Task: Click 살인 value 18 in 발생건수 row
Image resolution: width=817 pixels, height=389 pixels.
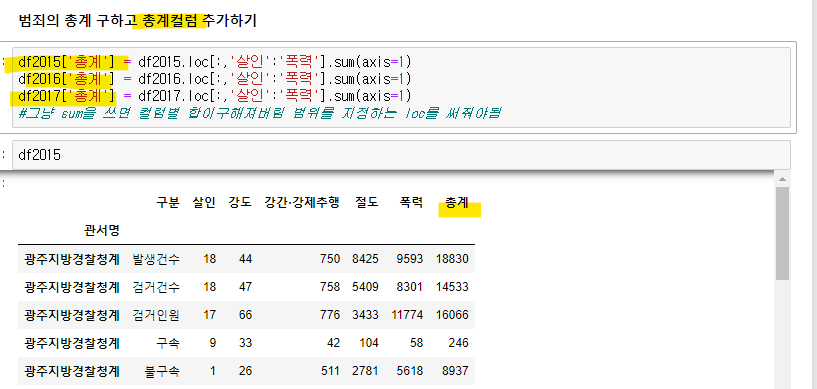Action: [x=209, y=259]
